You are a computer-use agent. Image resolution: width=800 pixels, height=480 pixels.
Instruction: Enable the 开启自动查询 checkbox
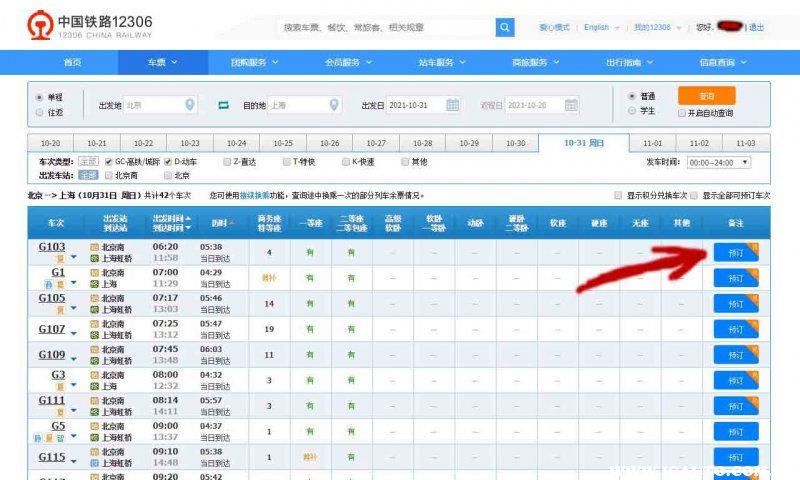click(681, 113)
